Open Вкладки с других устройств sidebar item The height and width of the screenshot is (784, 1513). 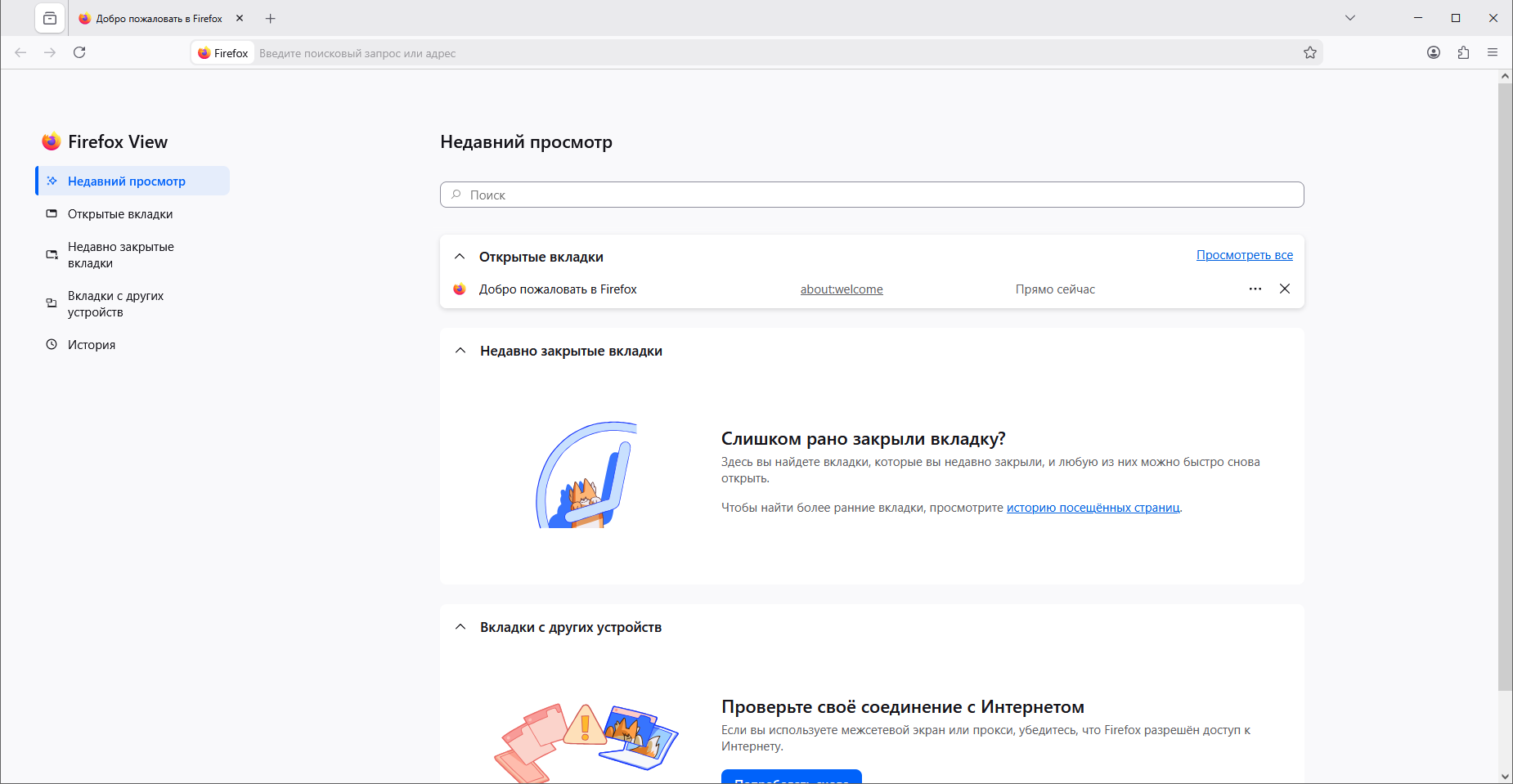click(115, 304)
